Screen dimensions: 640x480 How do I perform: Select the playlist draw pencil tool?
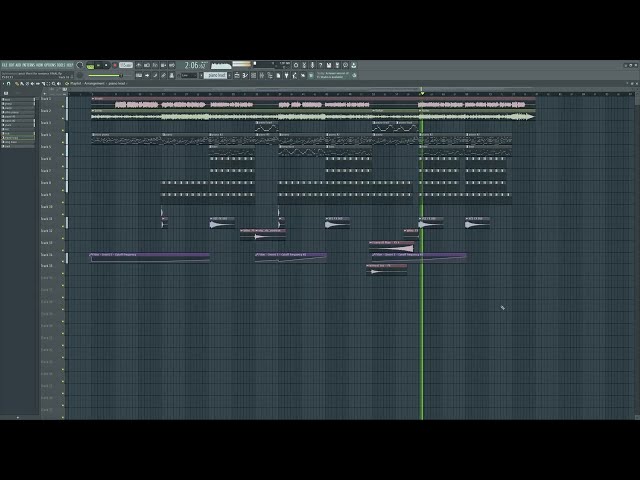17,83
